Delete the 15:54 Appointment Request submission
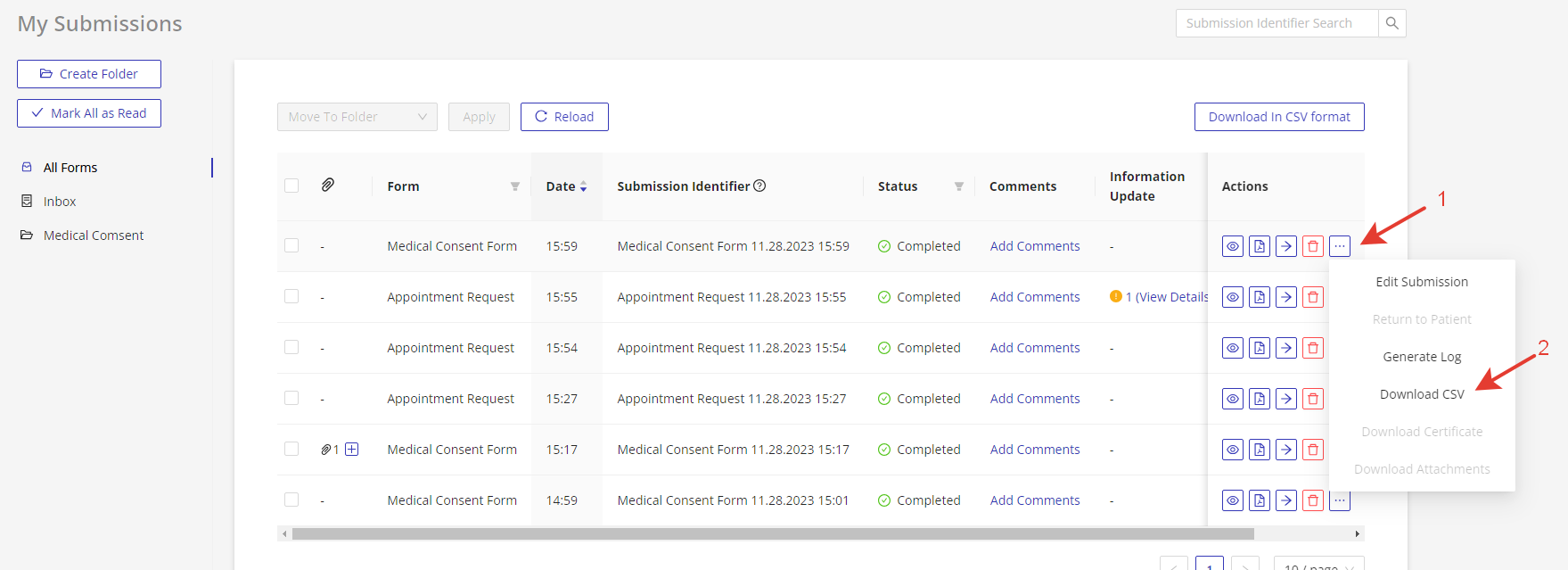 pos(1312,348)
